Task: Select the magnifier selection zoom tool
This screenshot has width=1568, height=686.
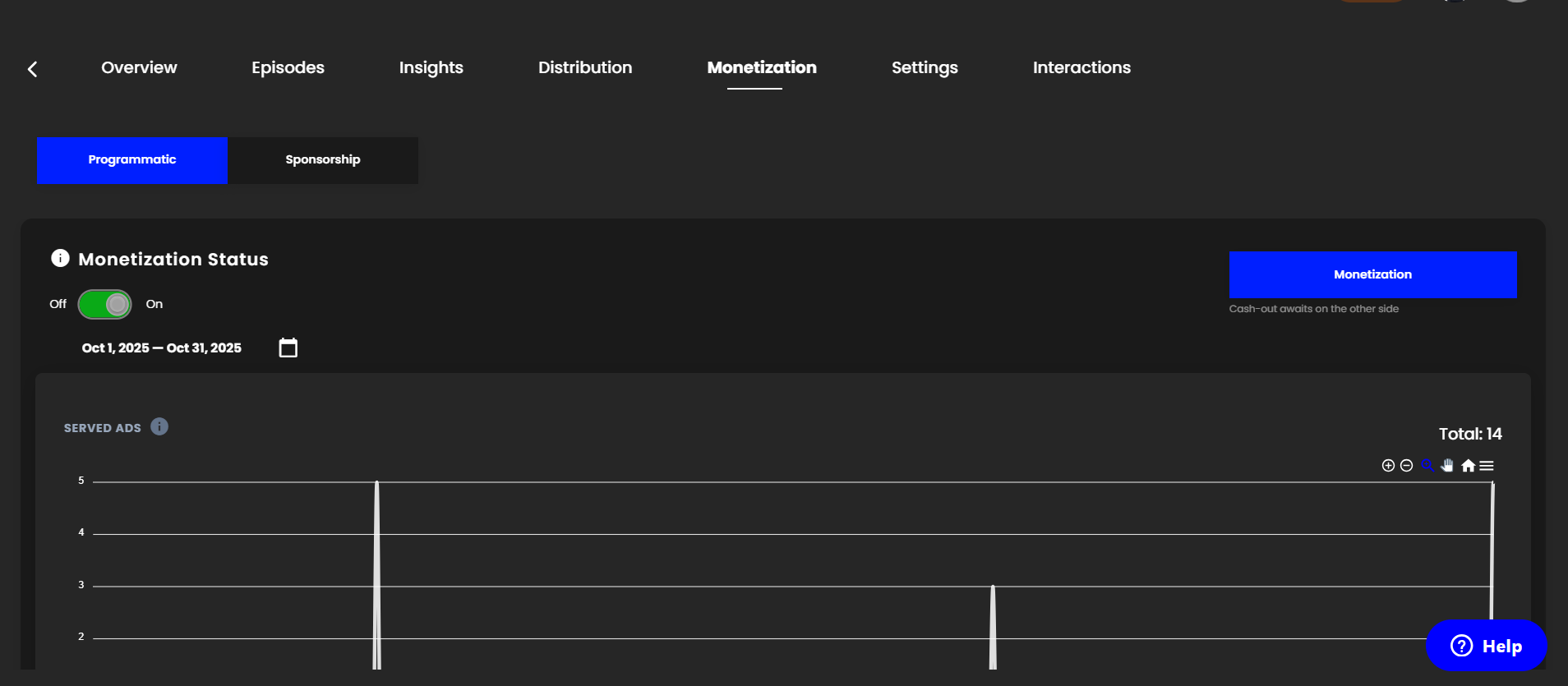Action: click(x=1427, y=466)
